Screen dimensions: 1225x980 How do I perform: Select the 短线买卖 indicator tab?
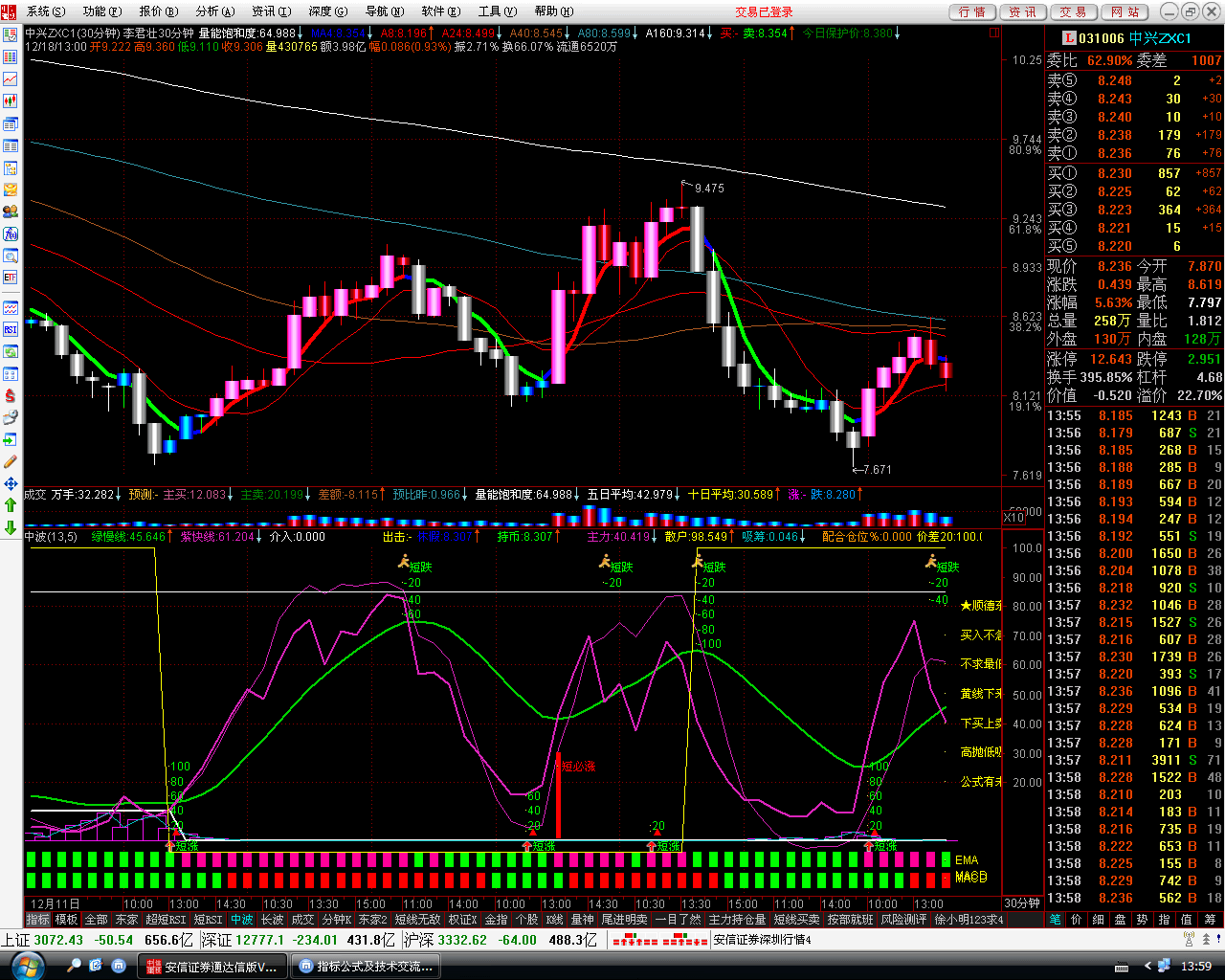pyautogui.click(x=796, y=920)
